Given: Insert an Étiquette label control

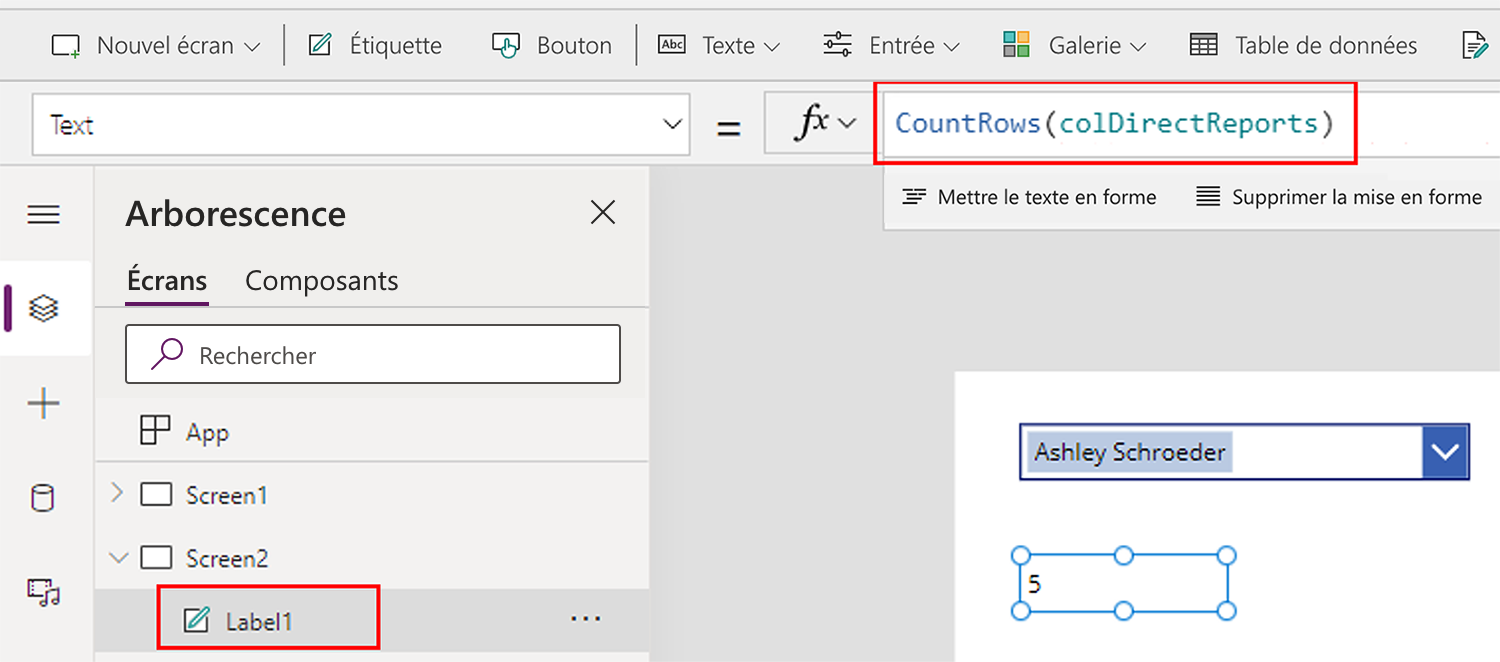Looking at the screenshot, I should pos(375,44).
